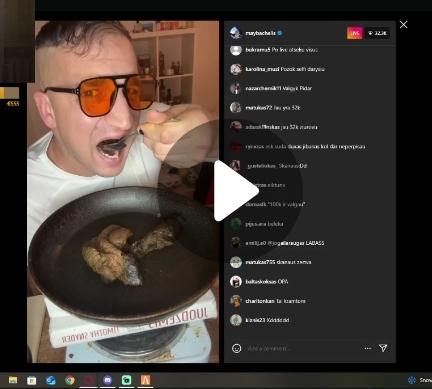Send the comment with the paper plane icon
The width and height of the screenshot is (432, 389).
point(383,348)
